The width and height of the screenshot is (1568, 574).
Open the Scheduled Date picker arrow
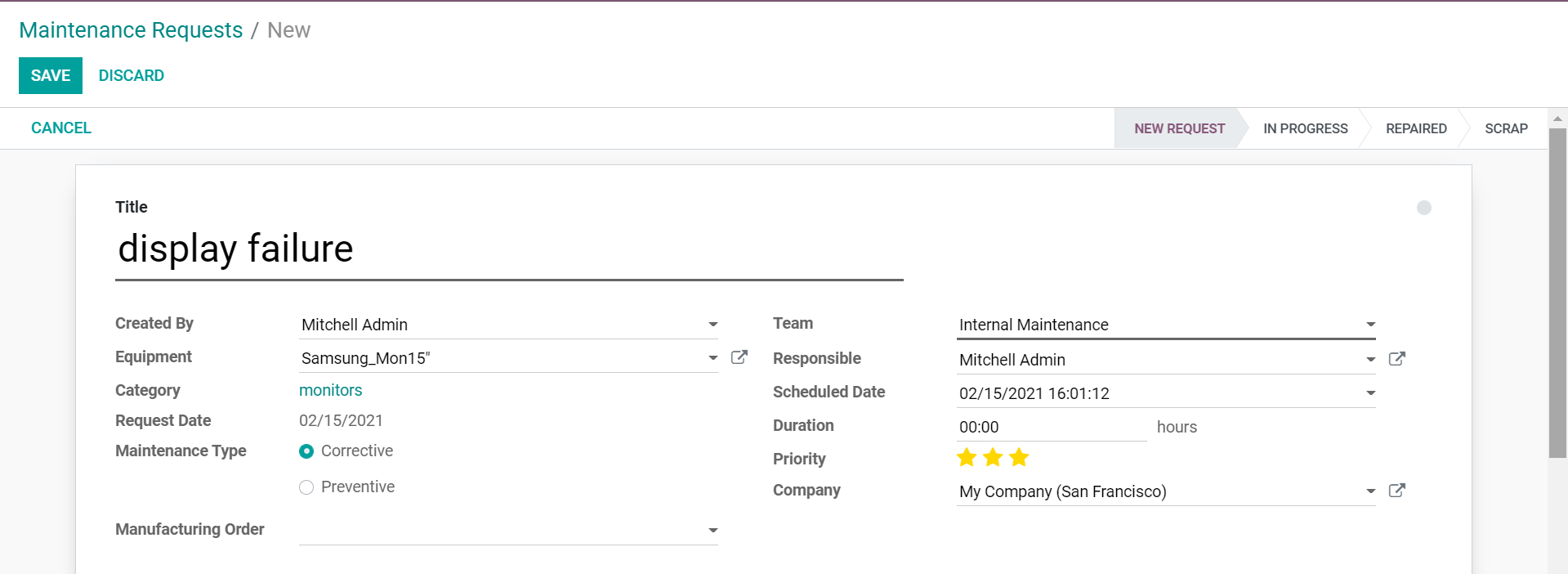(x=1370, y=393)
